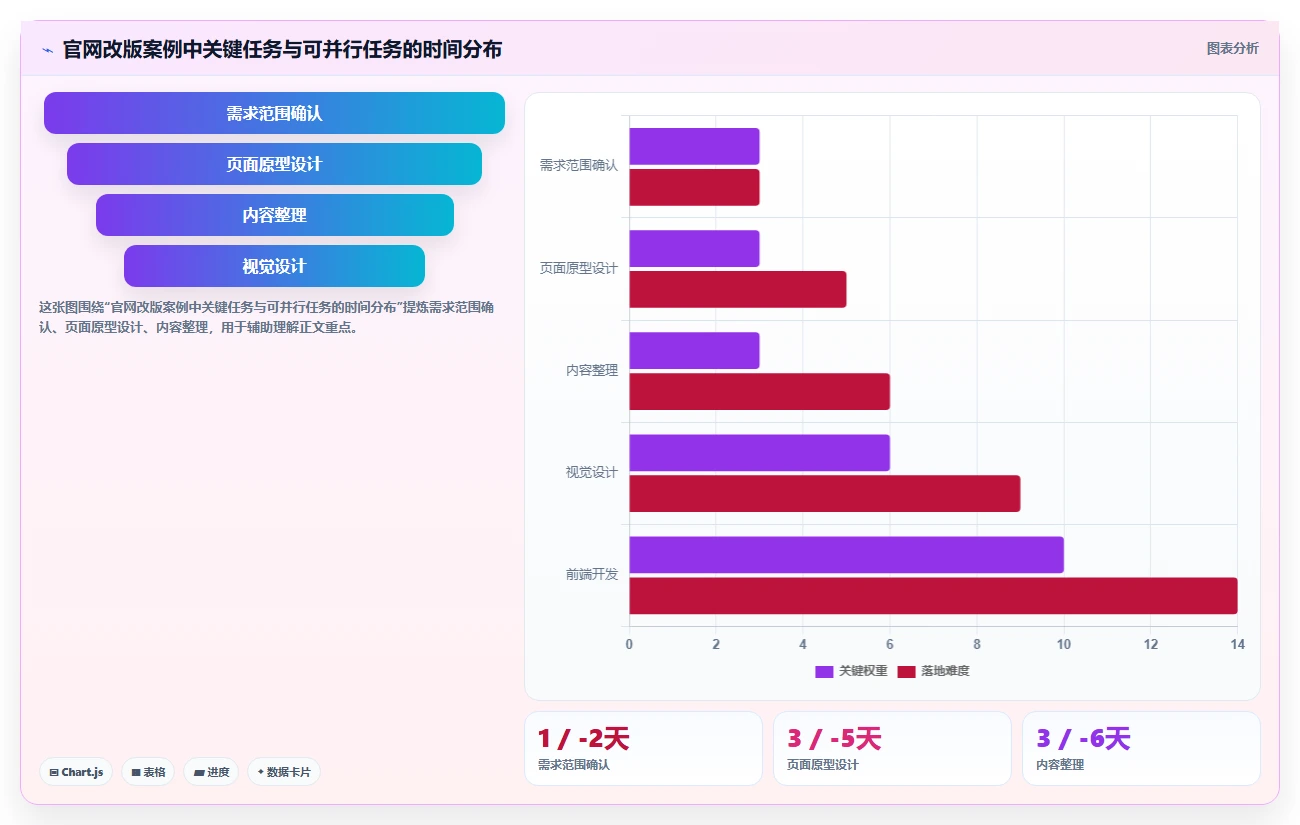This screenshot has height=825, width=1300.
Task: Click the 落地难度 legend label text
Action: click(945, 671)
